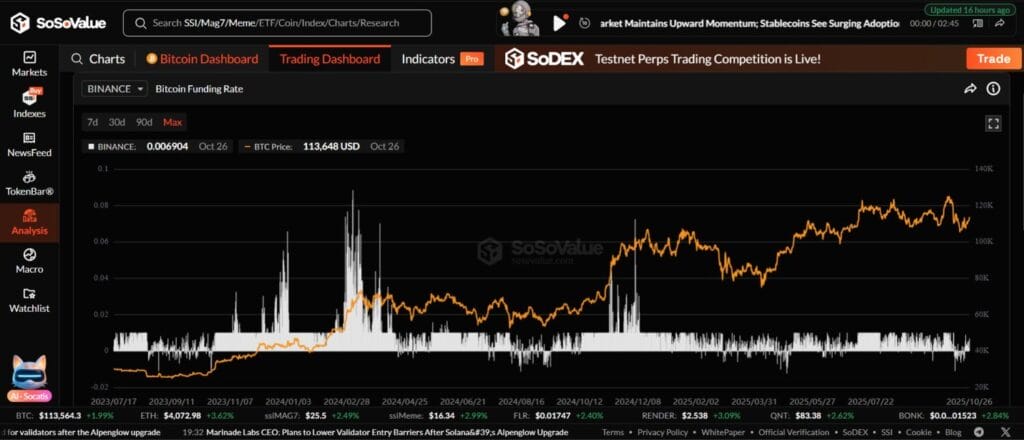This screenshot has height=440, width=1024.
Task: Open the Macro sidebar section
Action: [29, 261]
